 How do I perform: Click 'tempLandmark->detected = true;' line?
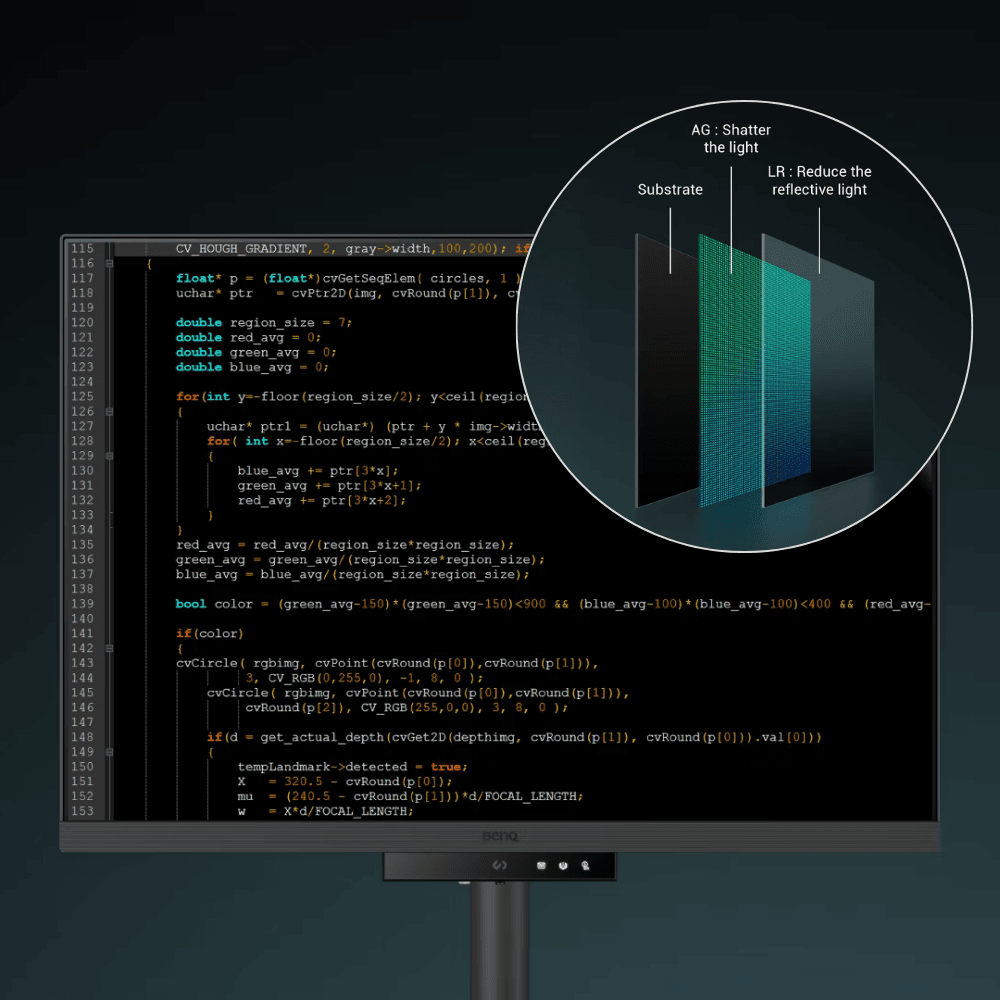(x=353, y=767)
